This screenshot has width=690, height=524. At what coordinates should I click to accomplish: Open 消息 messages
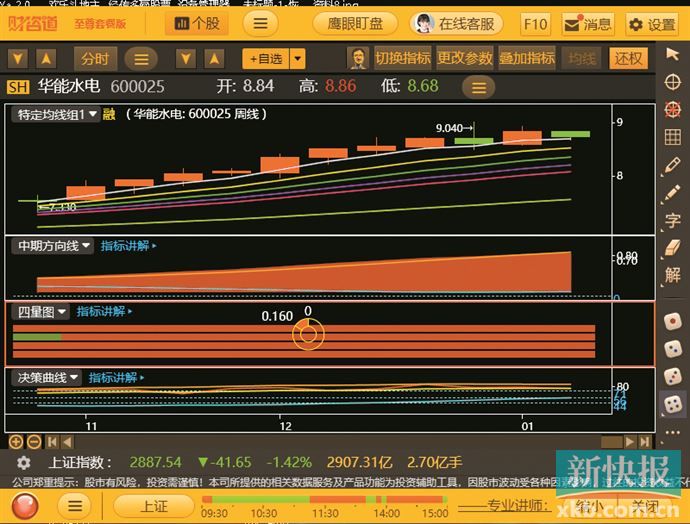click(x=588, y=24)
